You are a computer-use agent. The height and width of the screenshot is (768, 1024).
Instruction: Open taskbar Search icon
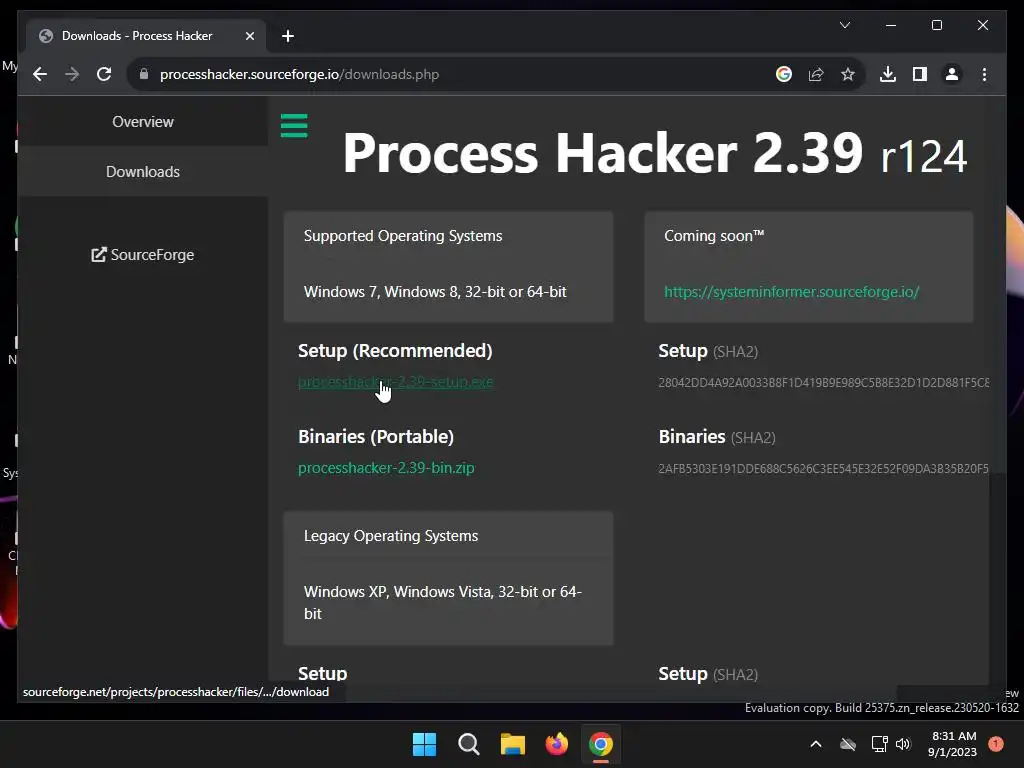click(x=469, y=744)
